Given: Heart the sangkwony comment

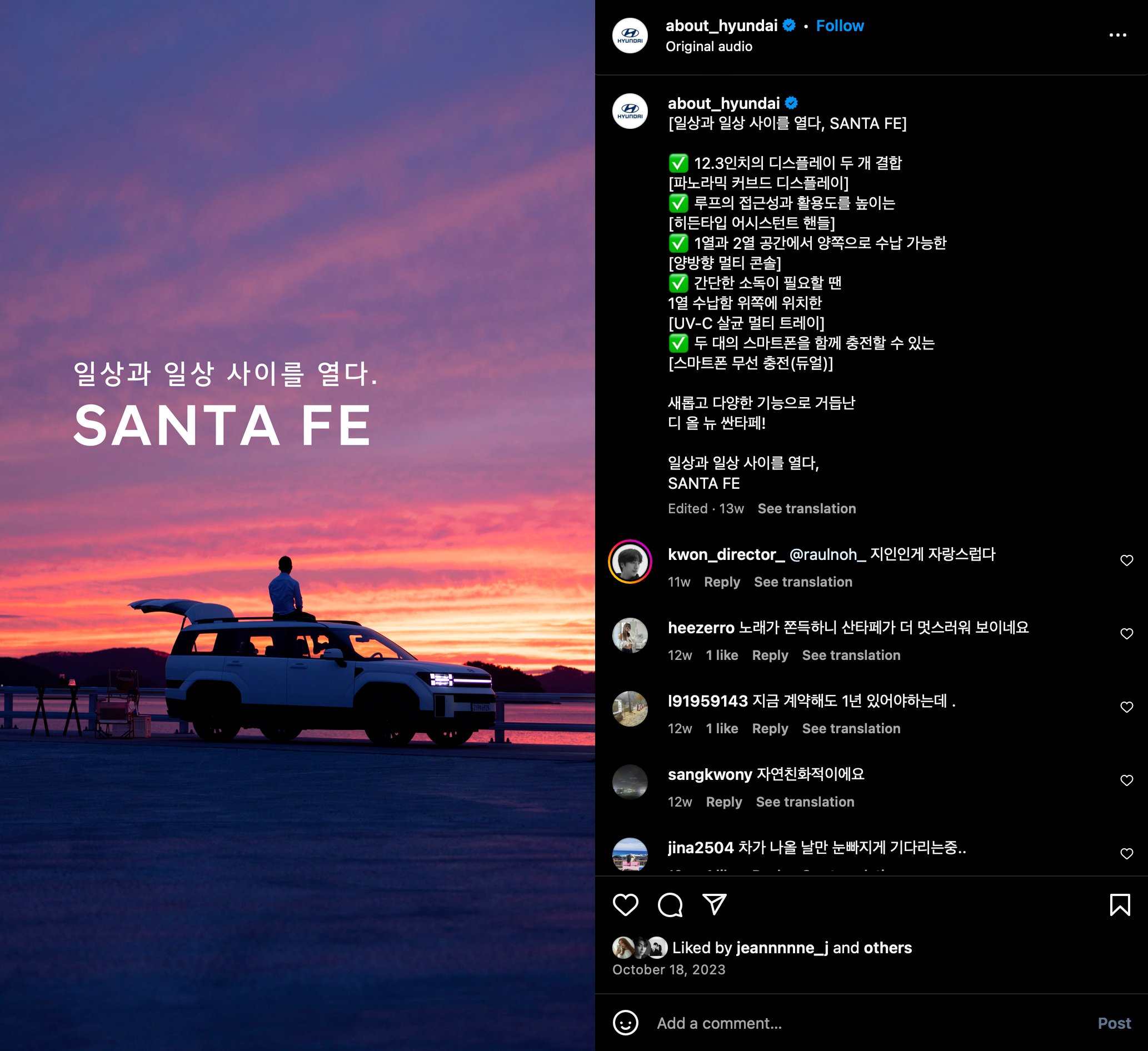Looking at the screenshot, I should [1126, 780].
